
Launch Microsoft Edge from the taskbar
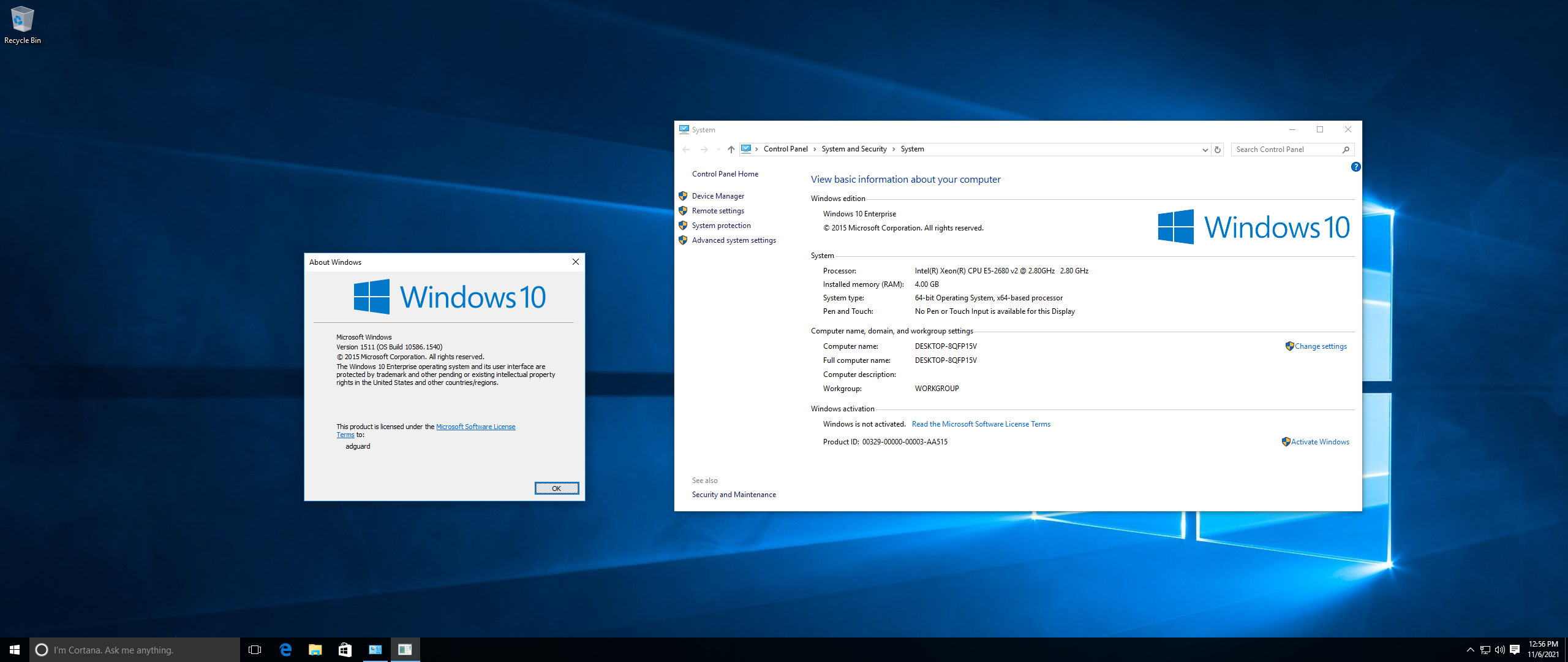pyautogui.click(x=285, y=650)
